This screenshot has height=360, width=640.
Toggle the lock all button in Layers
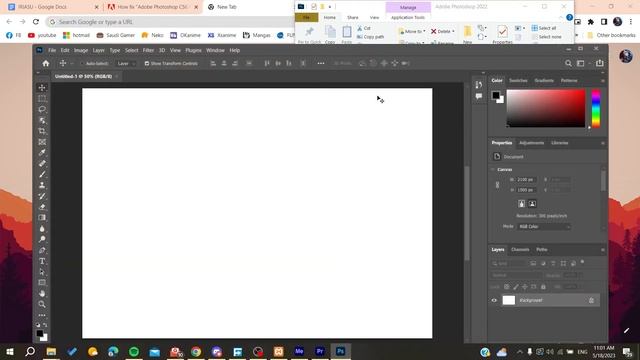[x=543, y=287]
